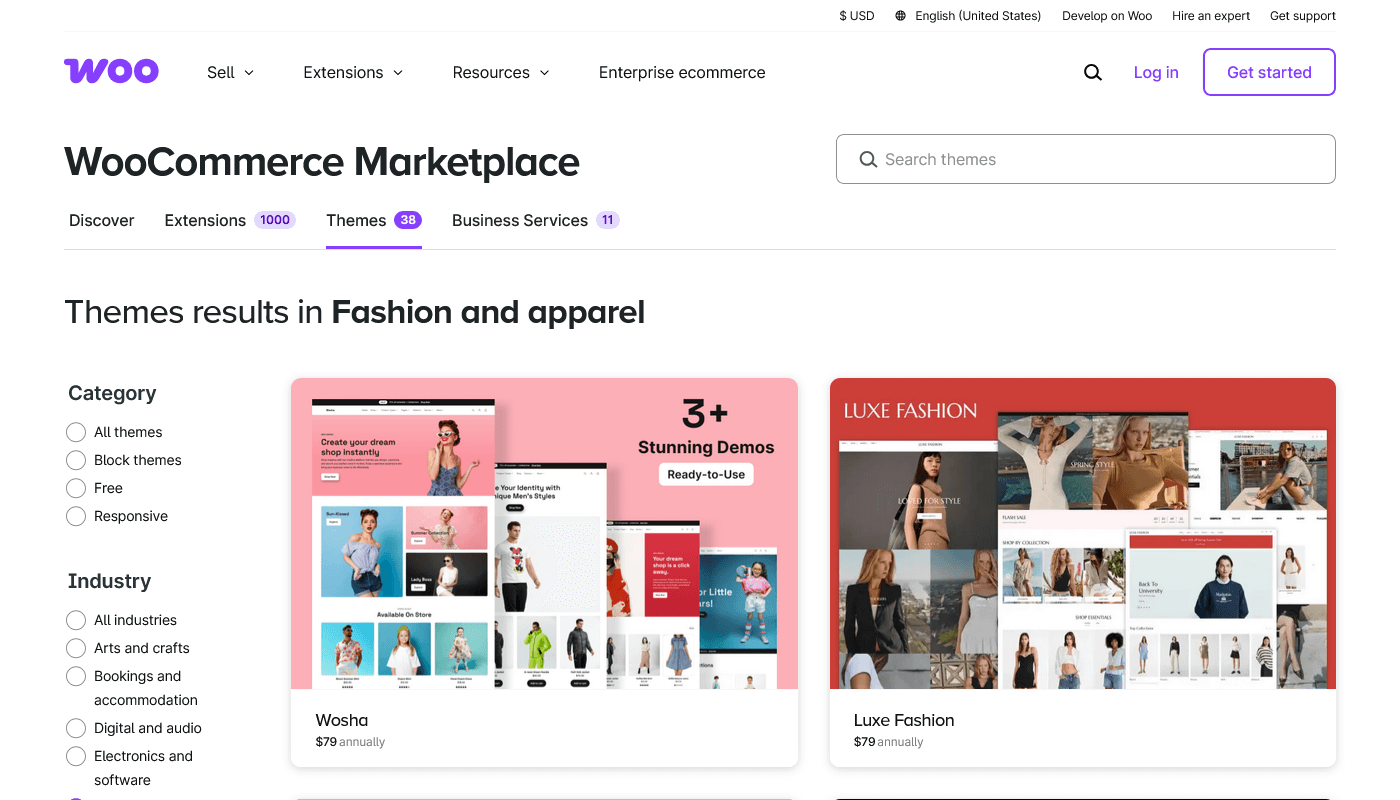The width and height of the screenshot is (1400, 800).
Task: Select the Digital and audio industry
Action: [x=76, y=728]
